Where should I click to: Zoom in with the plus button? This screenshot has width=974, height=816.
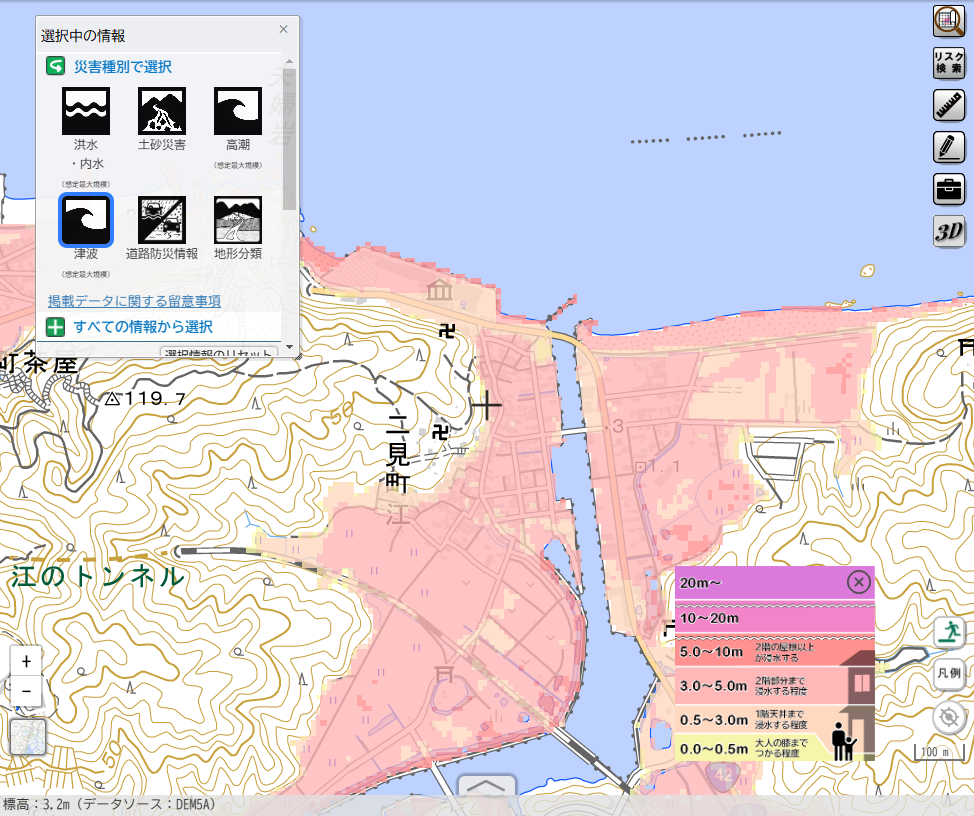(x=26, y=661)
